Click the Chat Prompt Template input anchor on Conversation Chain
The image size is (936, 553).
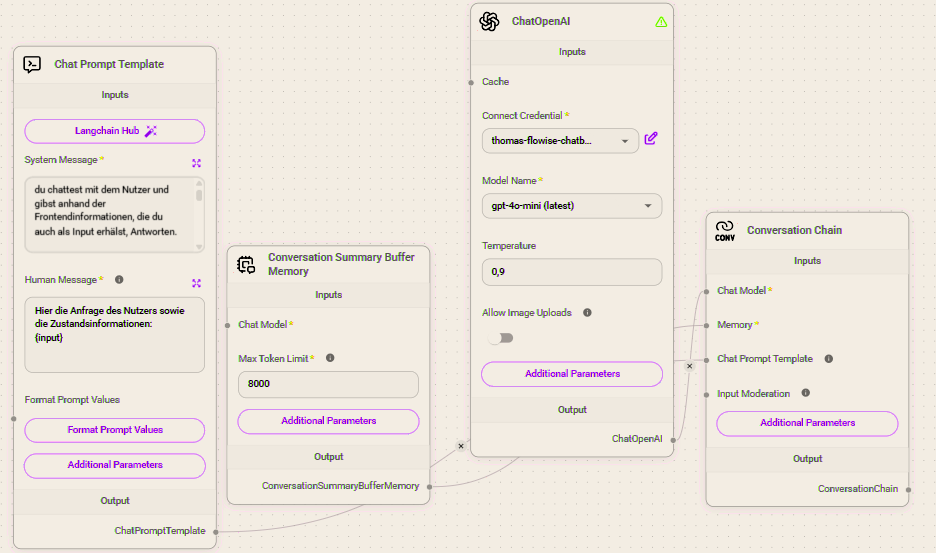(706, 360)
